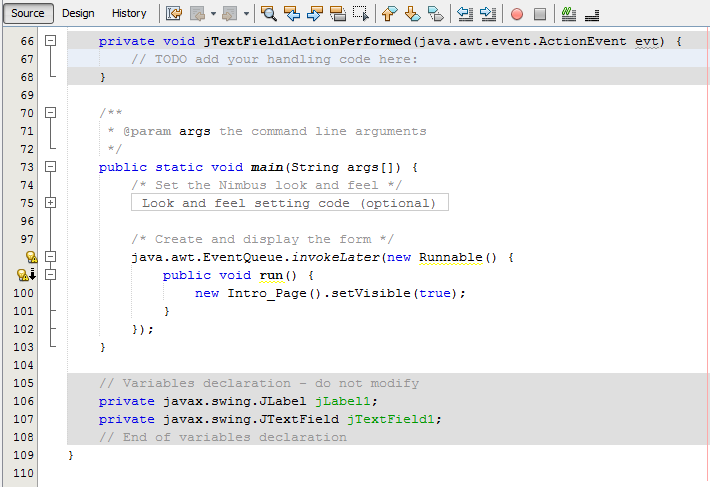Click the Find Selection magnifier icon
This screenshot has height=487, width=710.
(269, 14)
